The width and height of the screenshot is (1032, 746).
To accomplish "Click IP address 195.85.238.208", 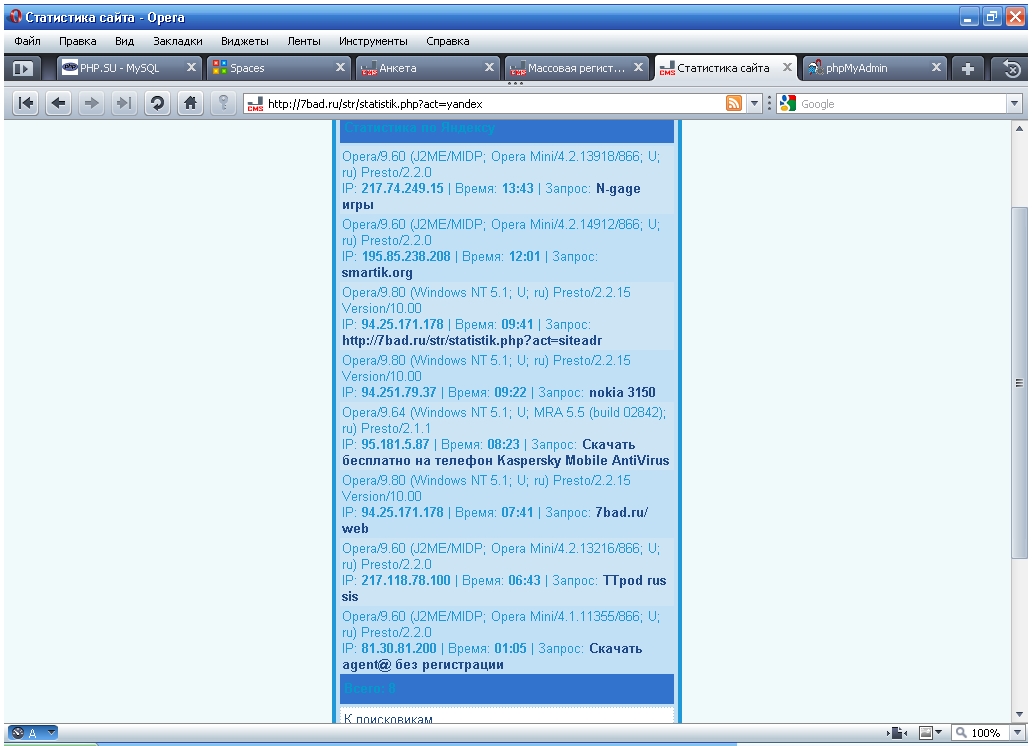I will (x=406, y=256).
